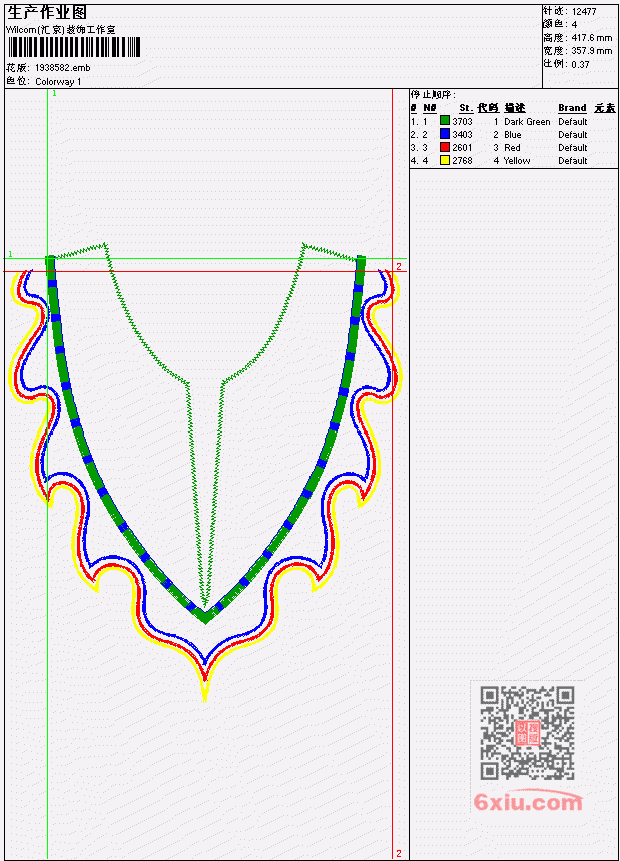Select the Yellow thread color swatch
The height and width of the screenshot is (861, 620).
445,160
